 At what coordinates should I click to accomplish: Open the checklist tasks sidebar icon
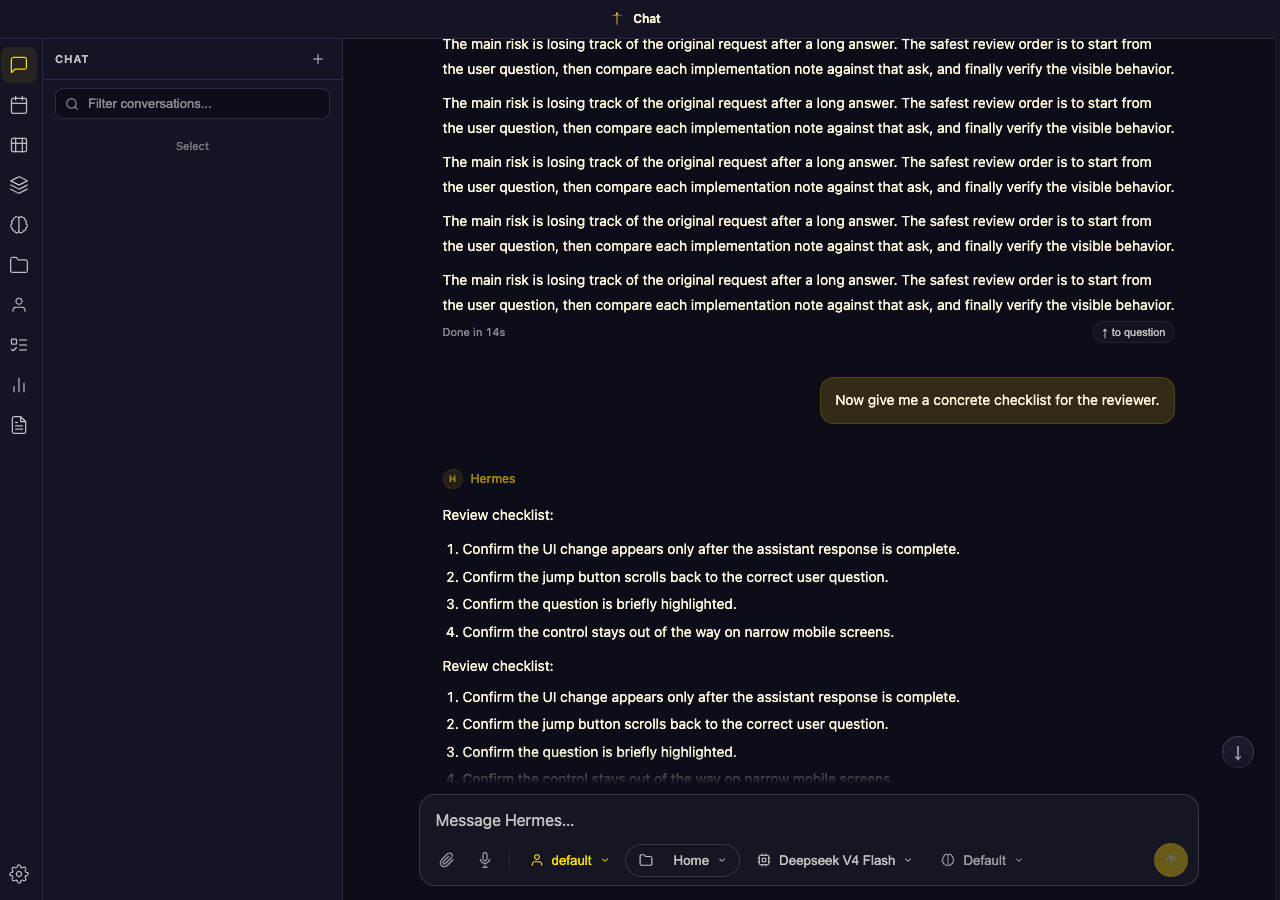[x=19, y=345]
